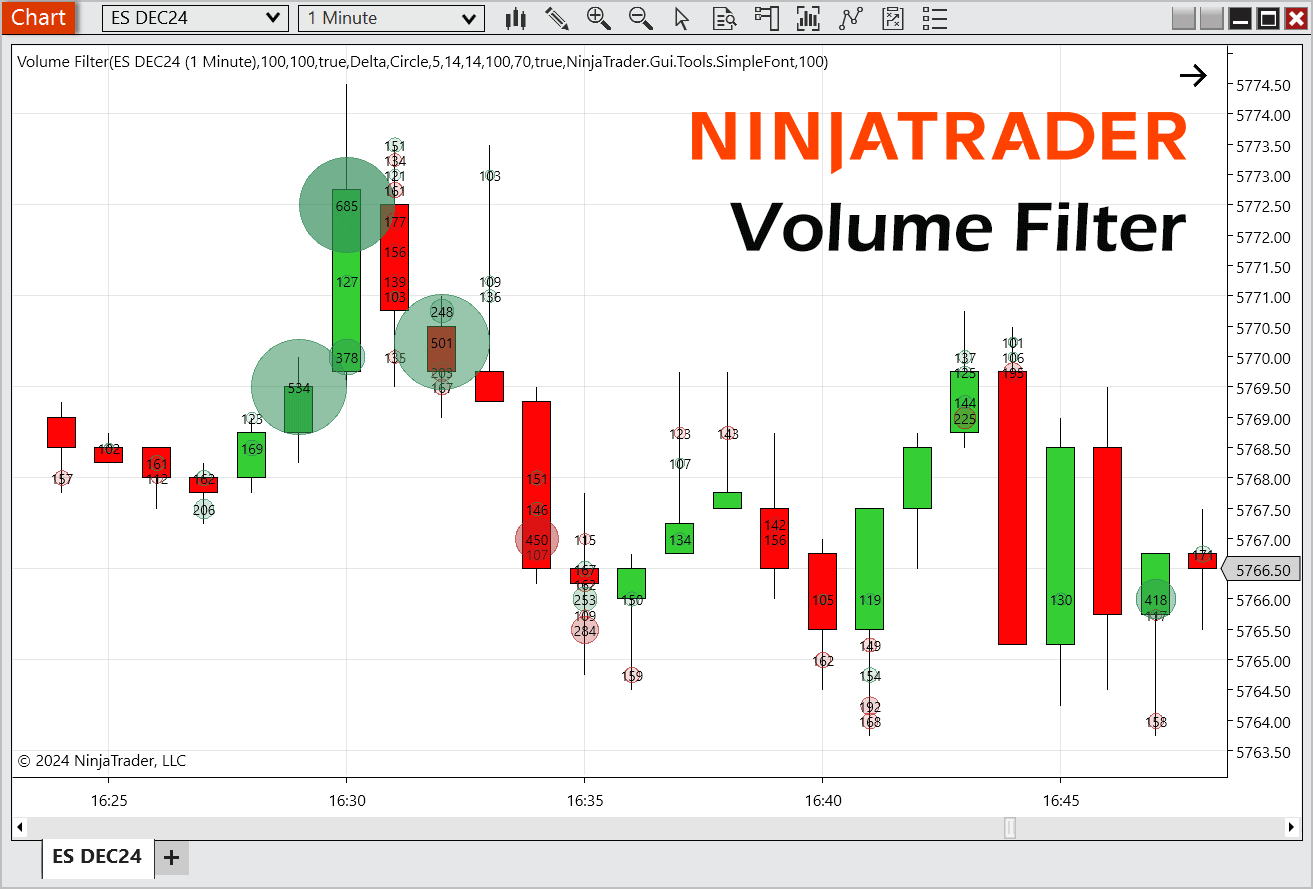
Task: Open the Chart Trader icon
Action: 766,18
